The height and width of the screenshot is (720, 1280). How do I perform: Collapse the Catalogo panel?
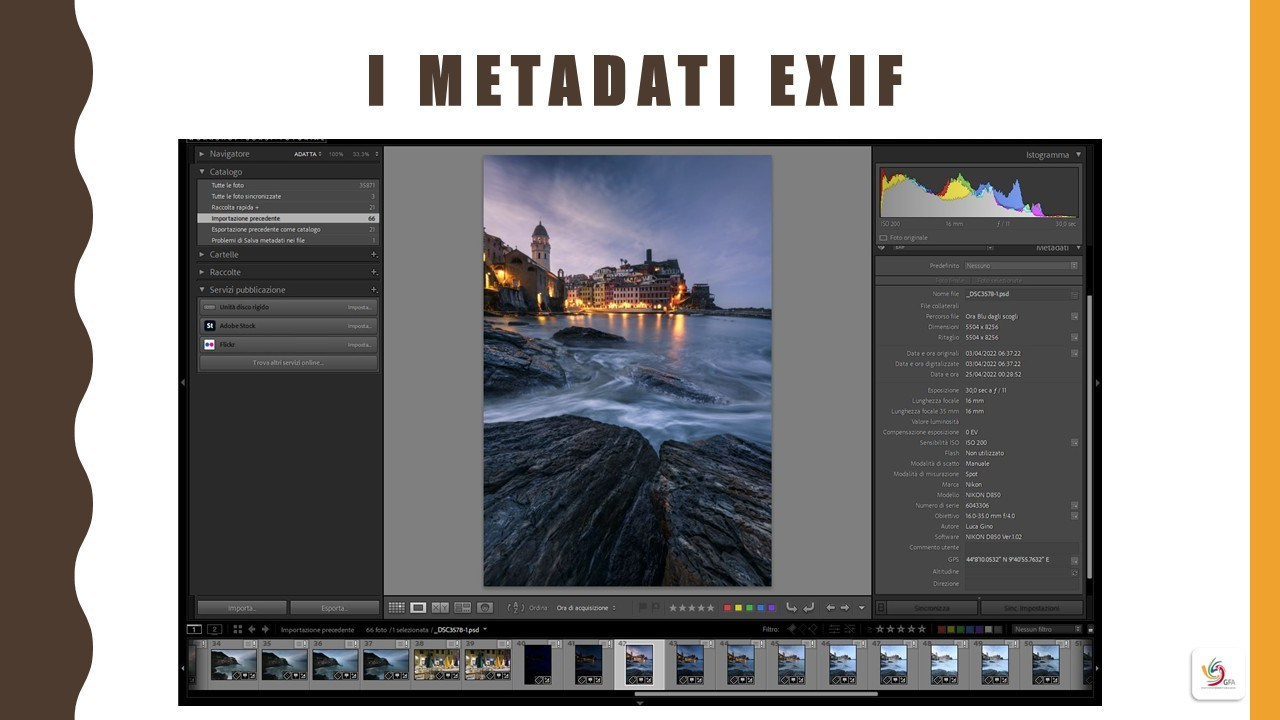(202, 172)
